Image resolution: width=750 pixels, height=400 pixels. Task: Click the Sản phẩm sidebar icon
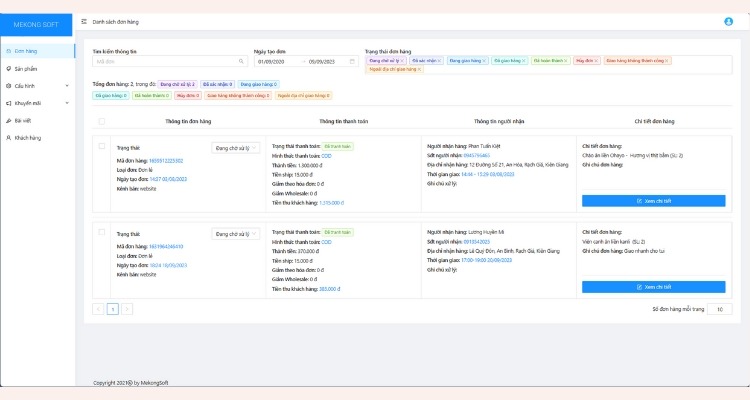coord(9,69)
